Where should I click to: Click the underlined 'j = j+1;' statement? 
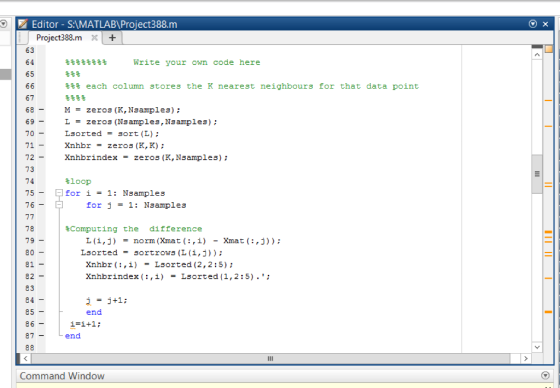coord(106,300)
